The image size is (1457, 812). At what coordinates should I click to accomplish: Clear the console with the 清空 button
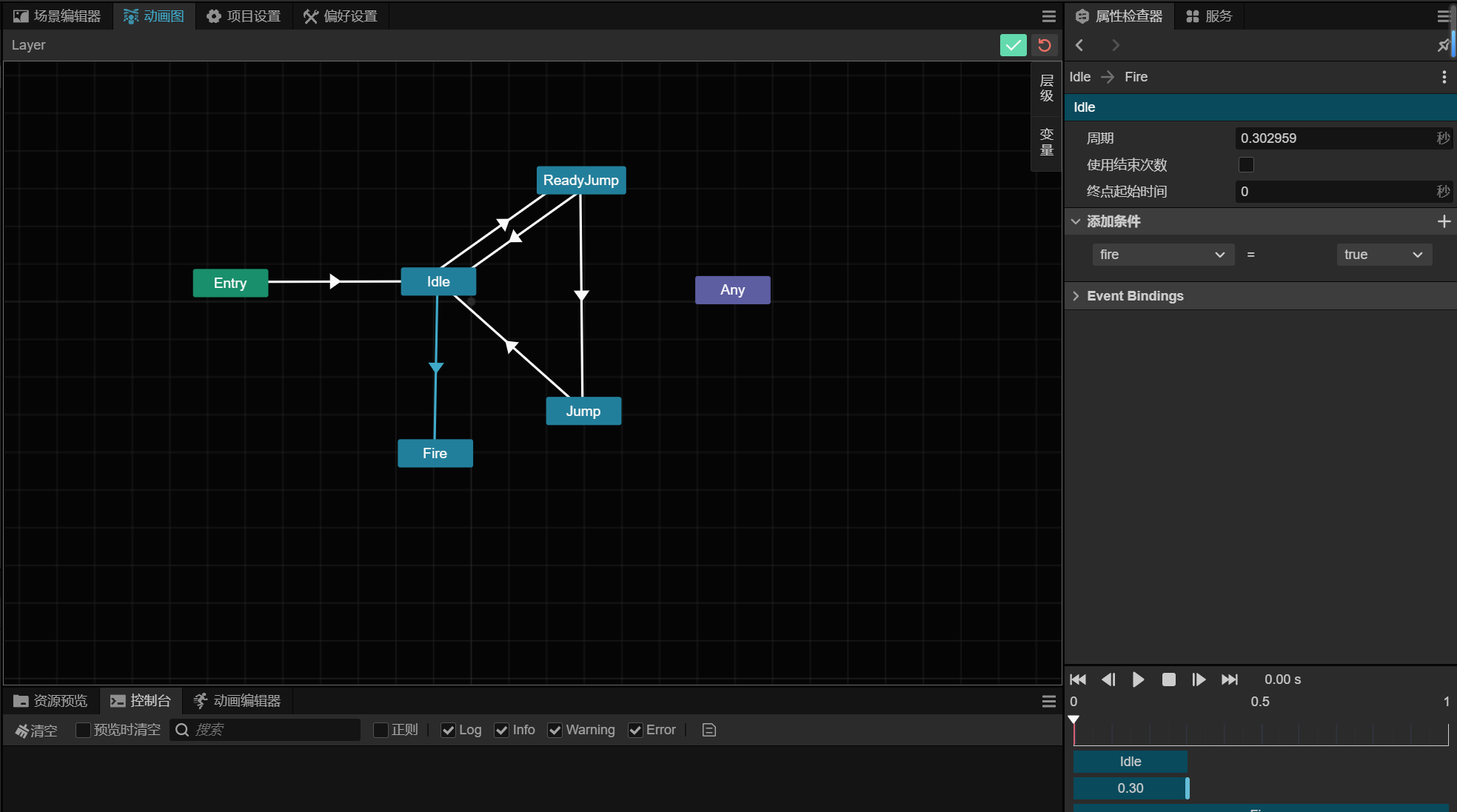(36, 730)
